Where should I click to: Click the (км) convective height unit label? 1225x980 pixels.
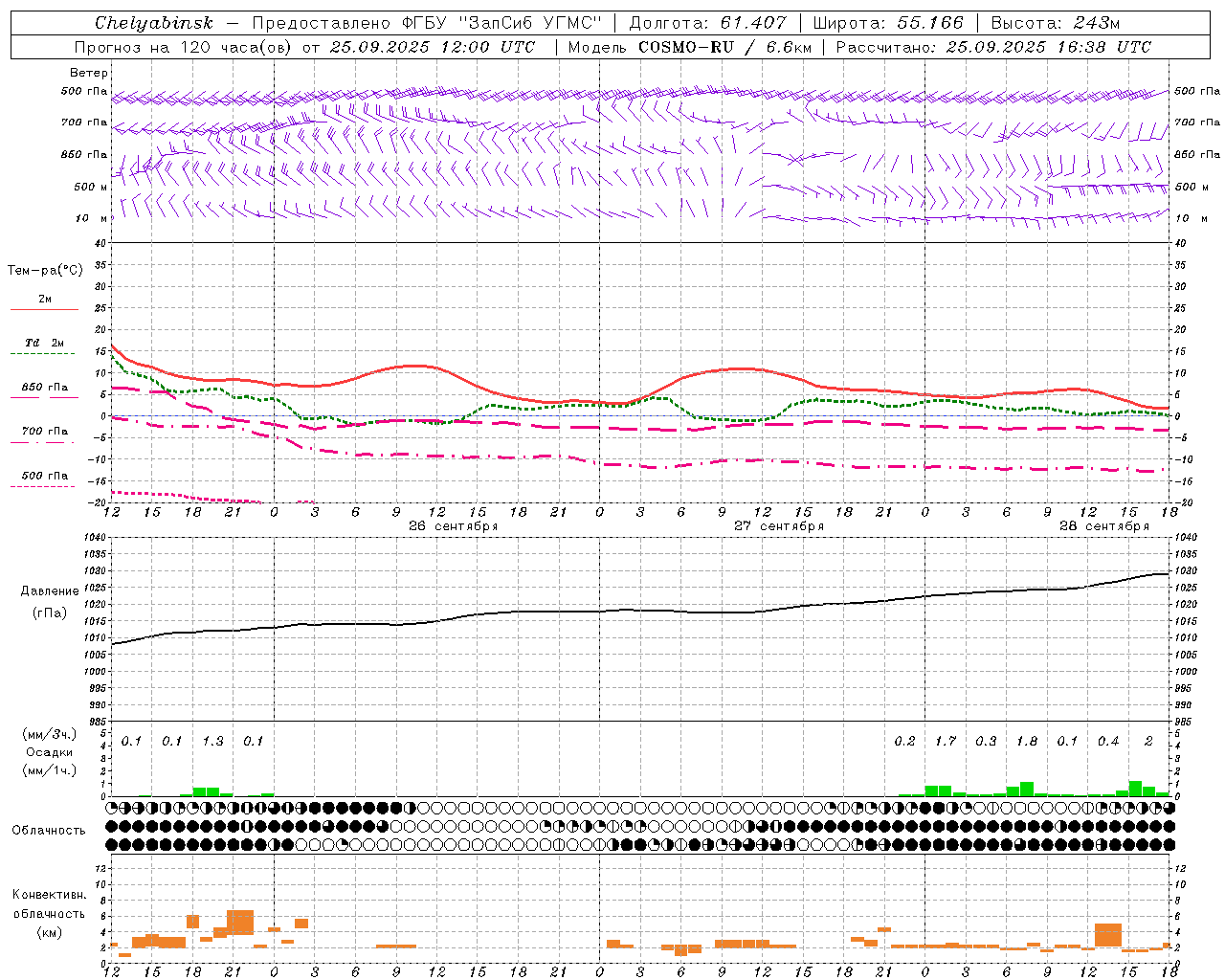(x=49, y=932)
